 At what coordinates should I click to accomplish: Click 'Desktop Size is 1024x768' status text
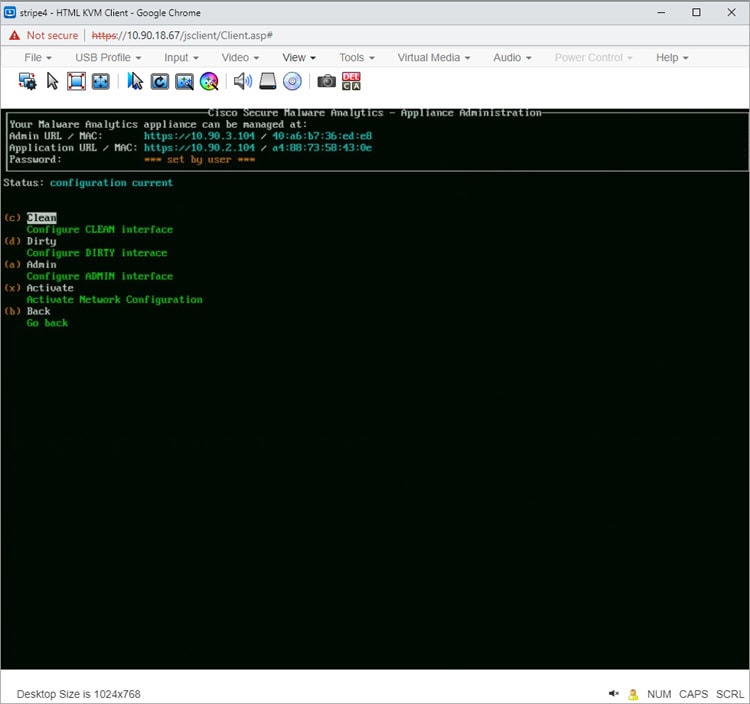point(78,694)
